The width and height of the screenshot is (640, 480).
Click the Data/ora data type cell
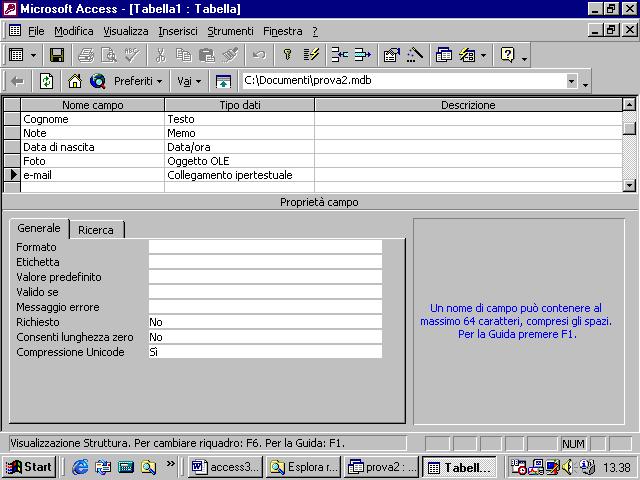[x=240, y=147]
